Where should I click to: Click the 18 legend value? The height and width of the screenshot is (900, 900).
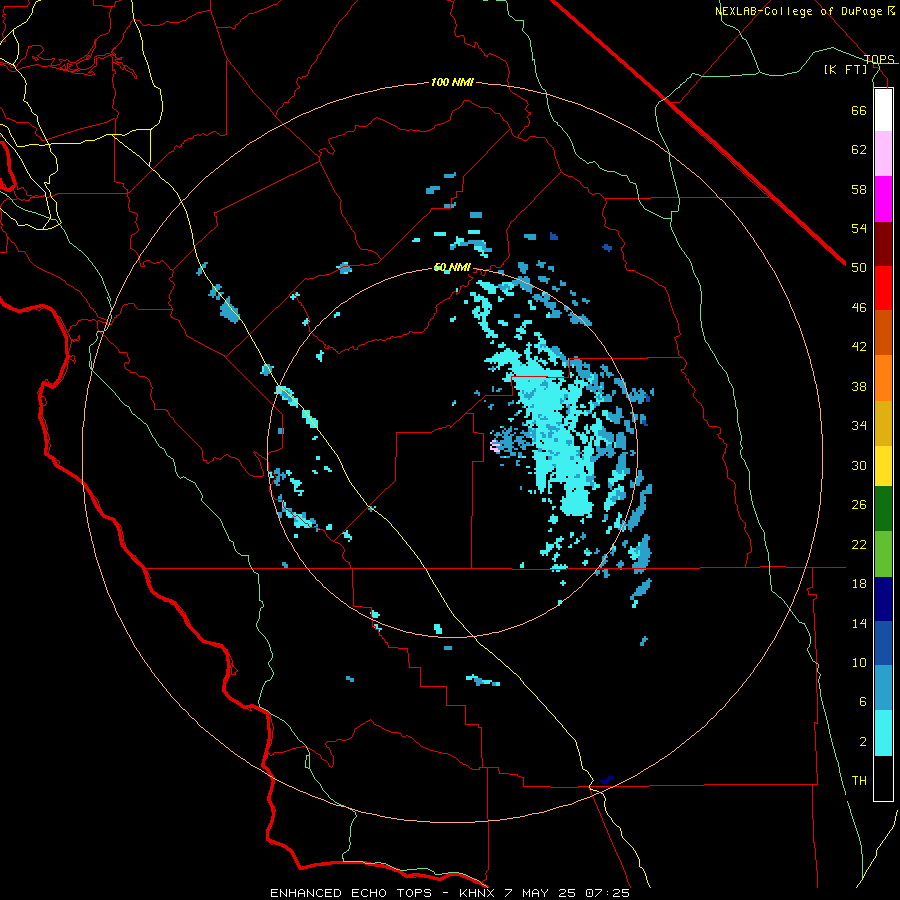click(x=859, y=584)
